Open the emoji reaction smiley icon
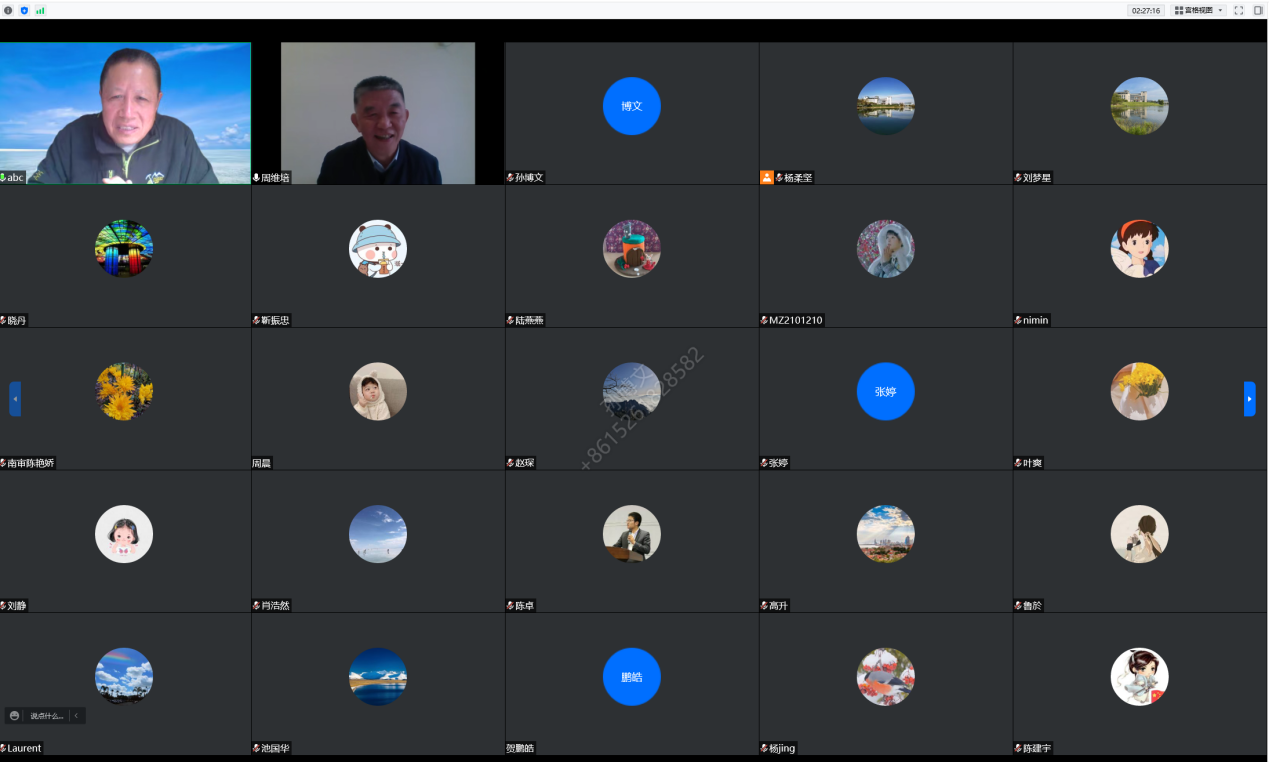1269x762 pixels. click(x=14, y=716)
